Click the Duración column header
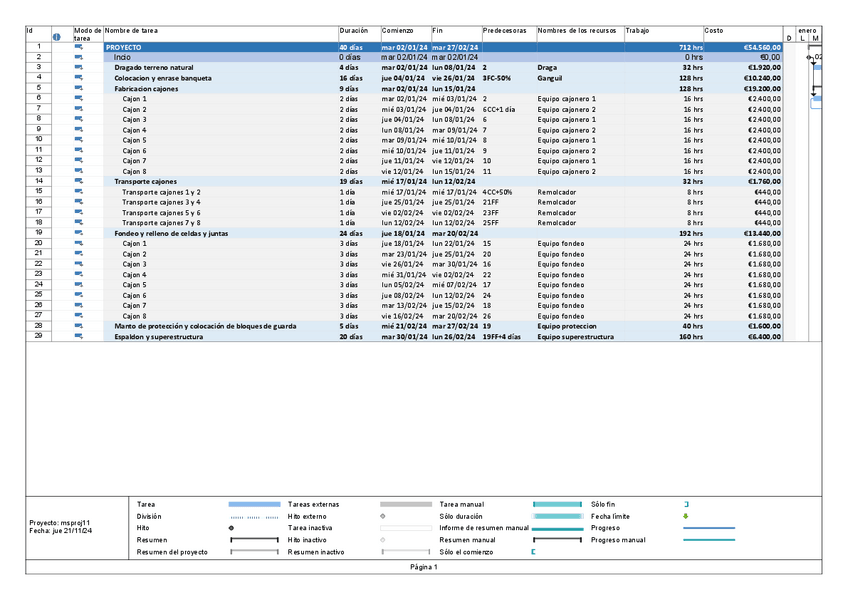 tap(353, 31)
